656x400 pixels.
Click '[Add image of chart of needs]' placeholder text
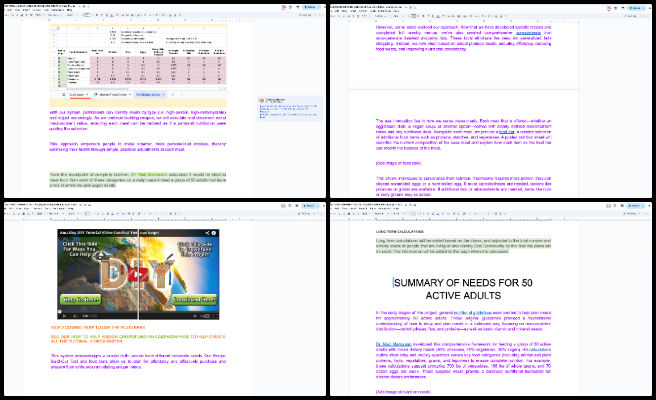(403, 392)
